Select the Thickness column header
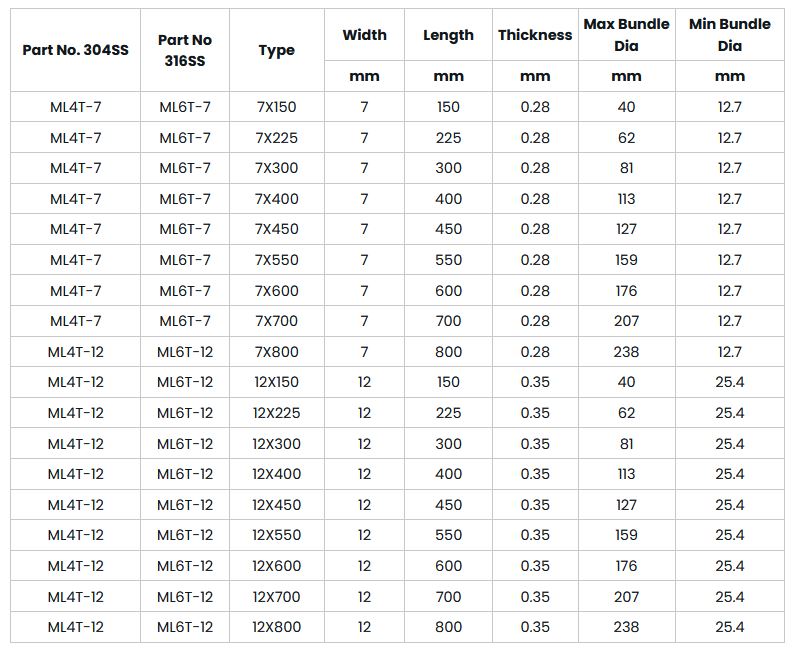The height and width of the screenshot is (651, 793). pos(535,35)
